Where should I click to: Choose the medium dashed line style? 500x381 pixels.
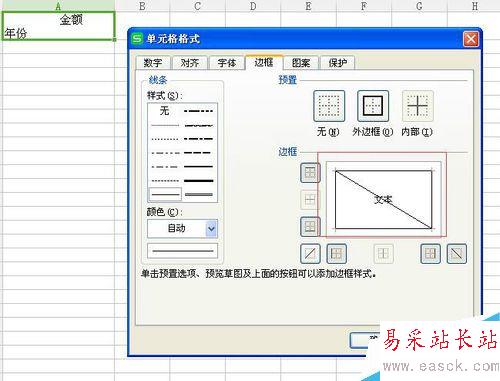pyautogui.click(x=199, y=153)
